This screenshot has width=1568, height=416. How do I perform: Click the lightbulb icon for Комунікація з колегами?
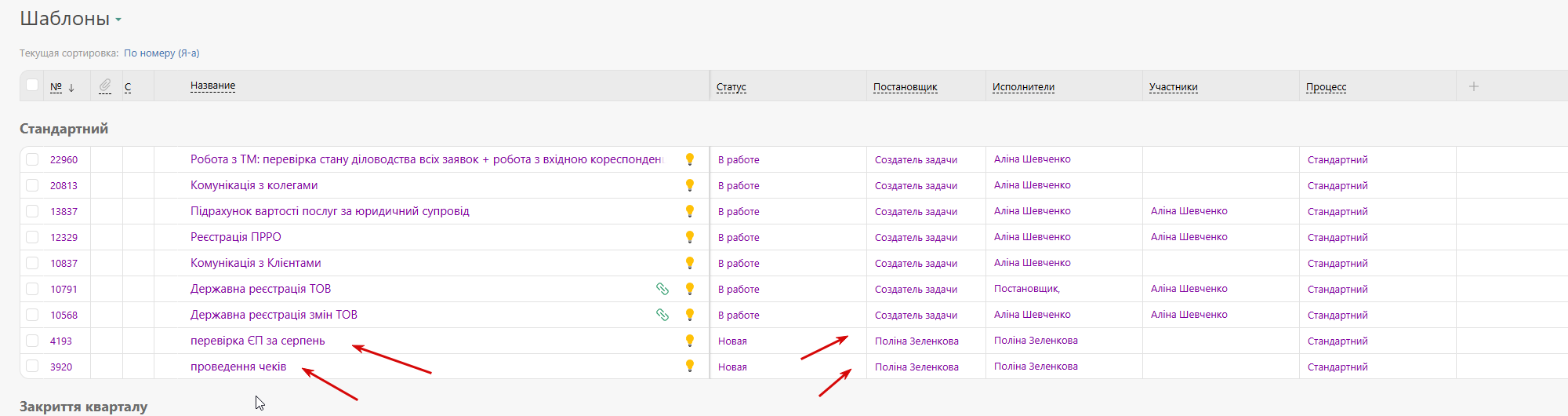coord(690,185)
